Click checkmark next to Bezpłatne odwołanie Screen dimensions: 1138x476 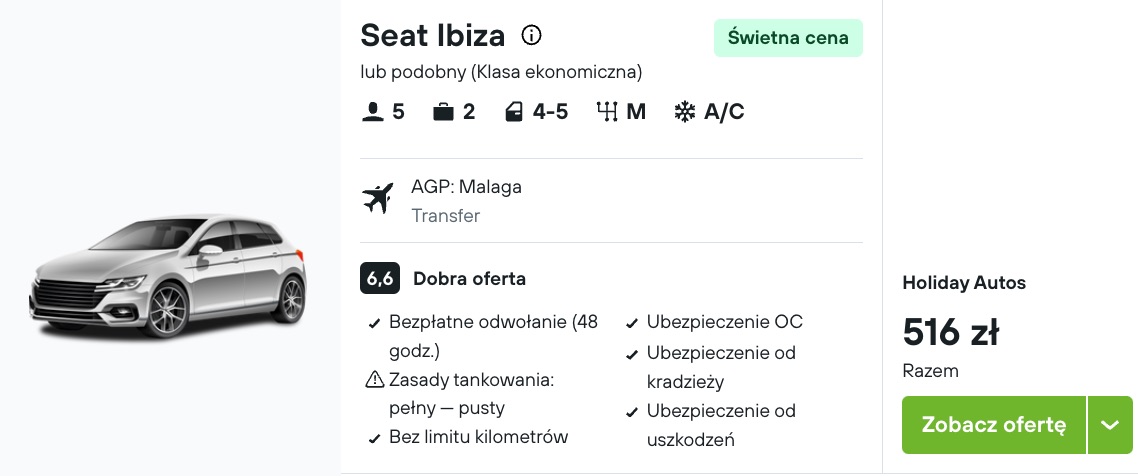coord(374,324)
